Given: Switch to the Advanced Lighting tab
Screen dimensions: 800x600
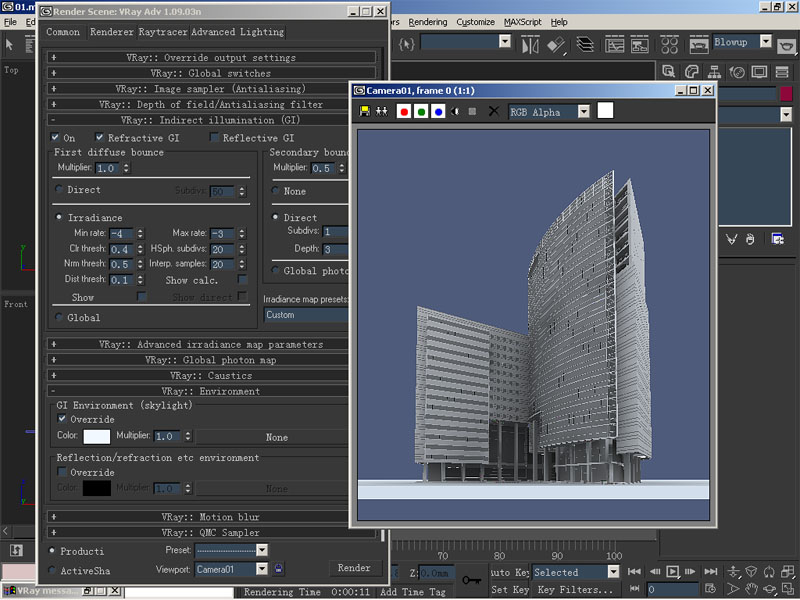Looking at the screenshot, I should pos(237,32).
